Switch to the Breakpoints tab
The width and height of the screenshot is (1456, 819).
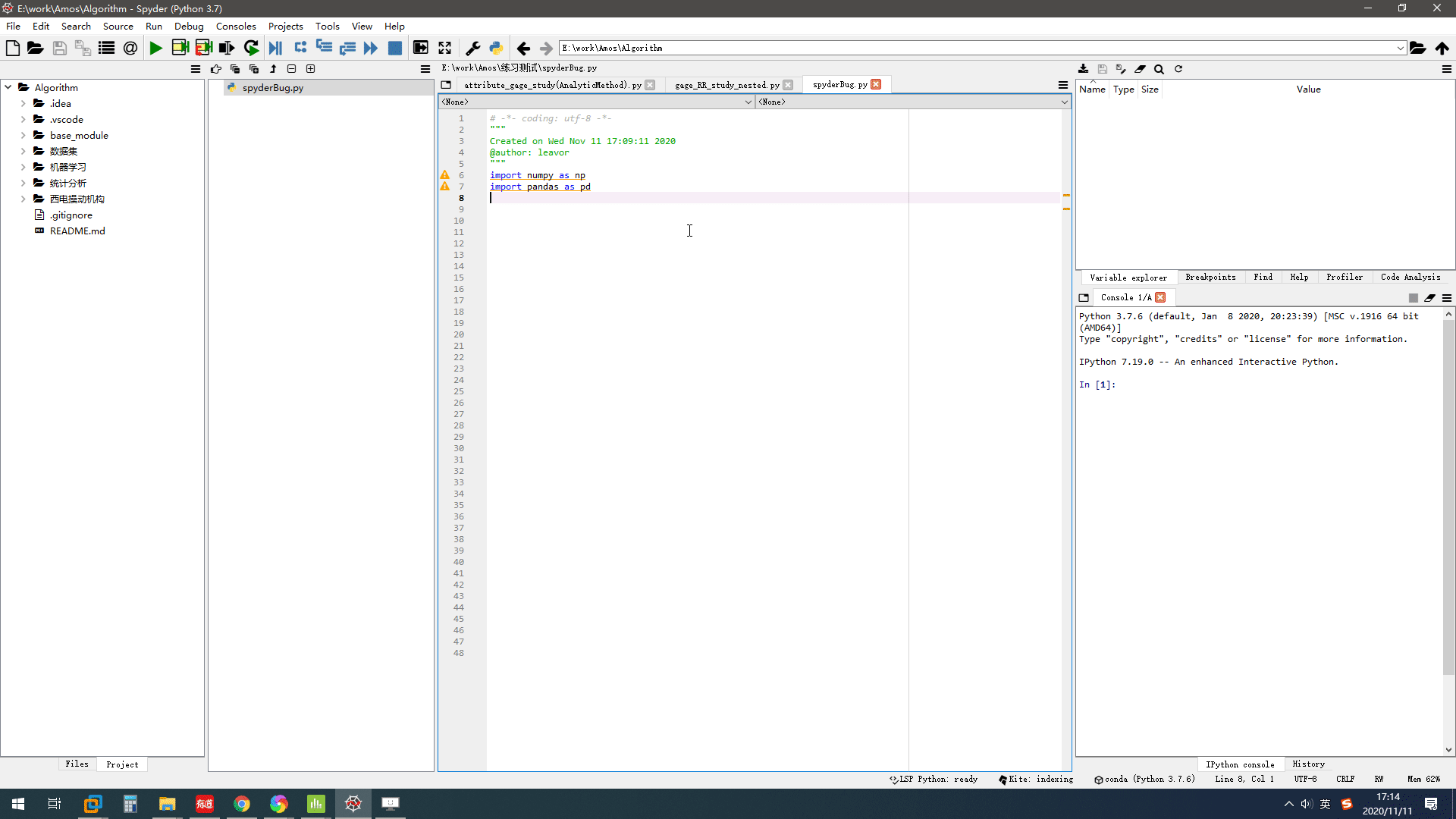point(1210,277)
